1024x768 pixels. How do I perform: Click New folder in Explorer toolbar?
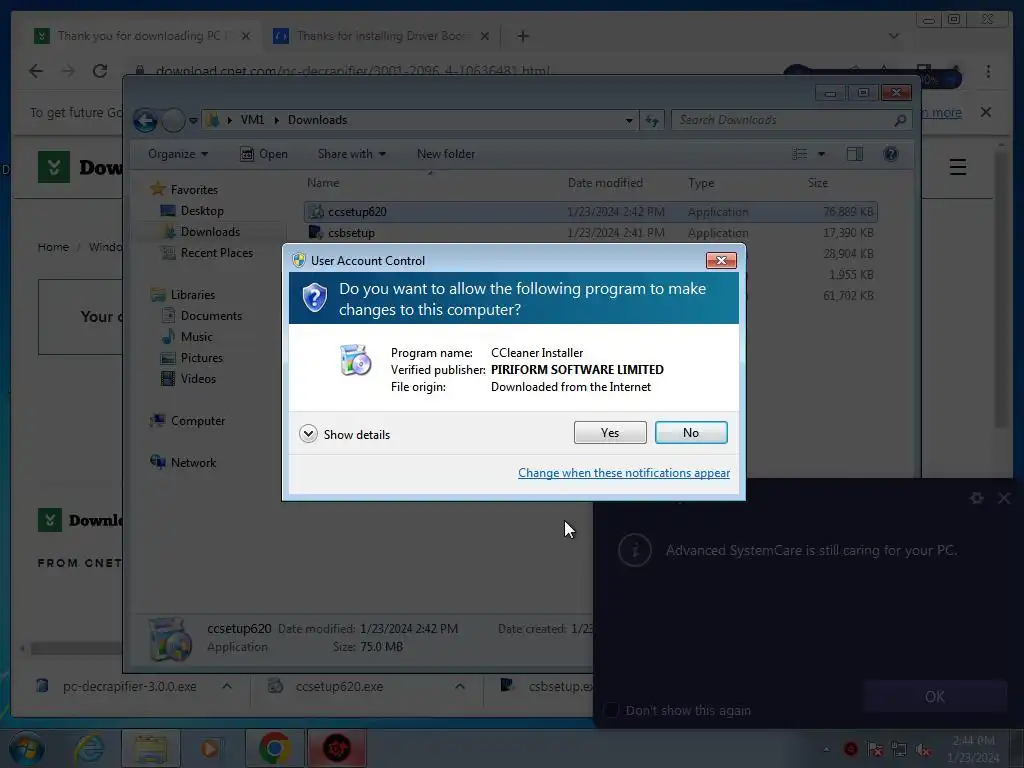(x=446, y=154)
